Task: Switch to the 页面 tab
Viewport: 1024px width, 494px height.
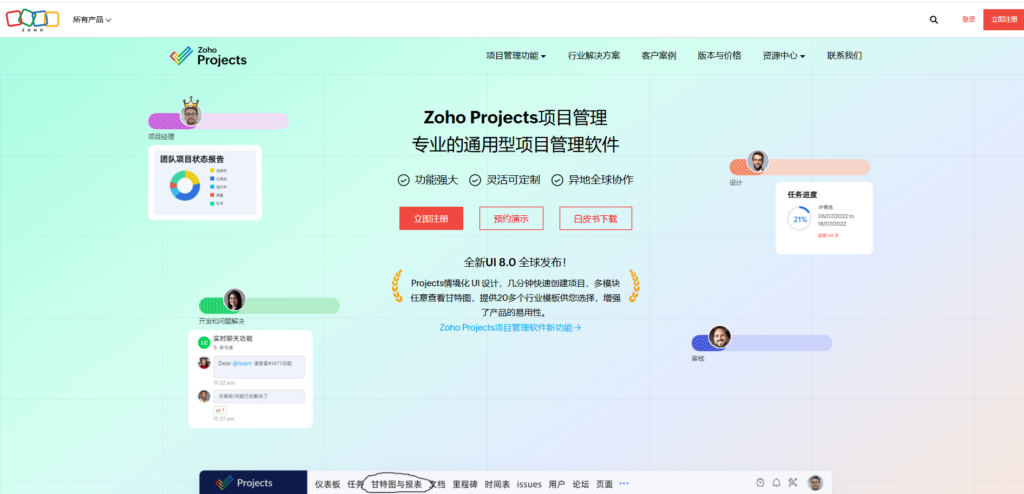Action: point(605,484)
